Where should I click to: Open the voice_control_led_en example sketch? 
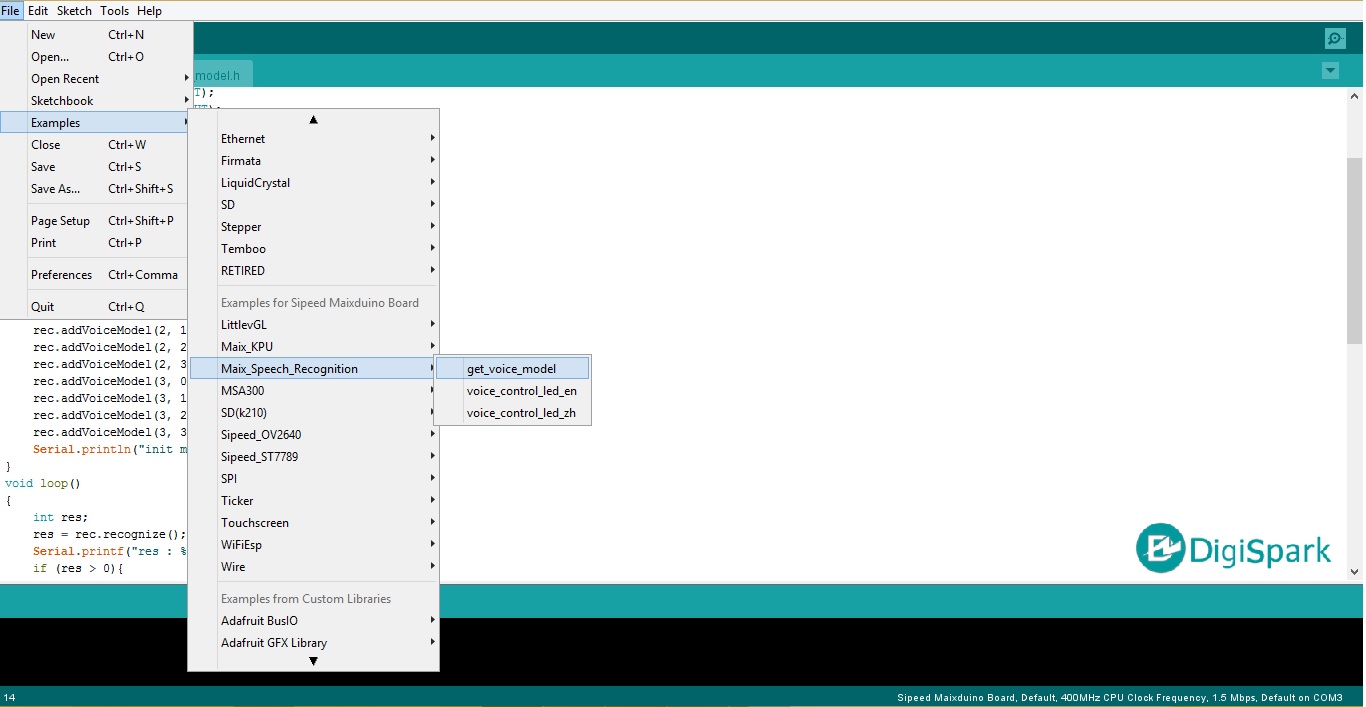521,391
